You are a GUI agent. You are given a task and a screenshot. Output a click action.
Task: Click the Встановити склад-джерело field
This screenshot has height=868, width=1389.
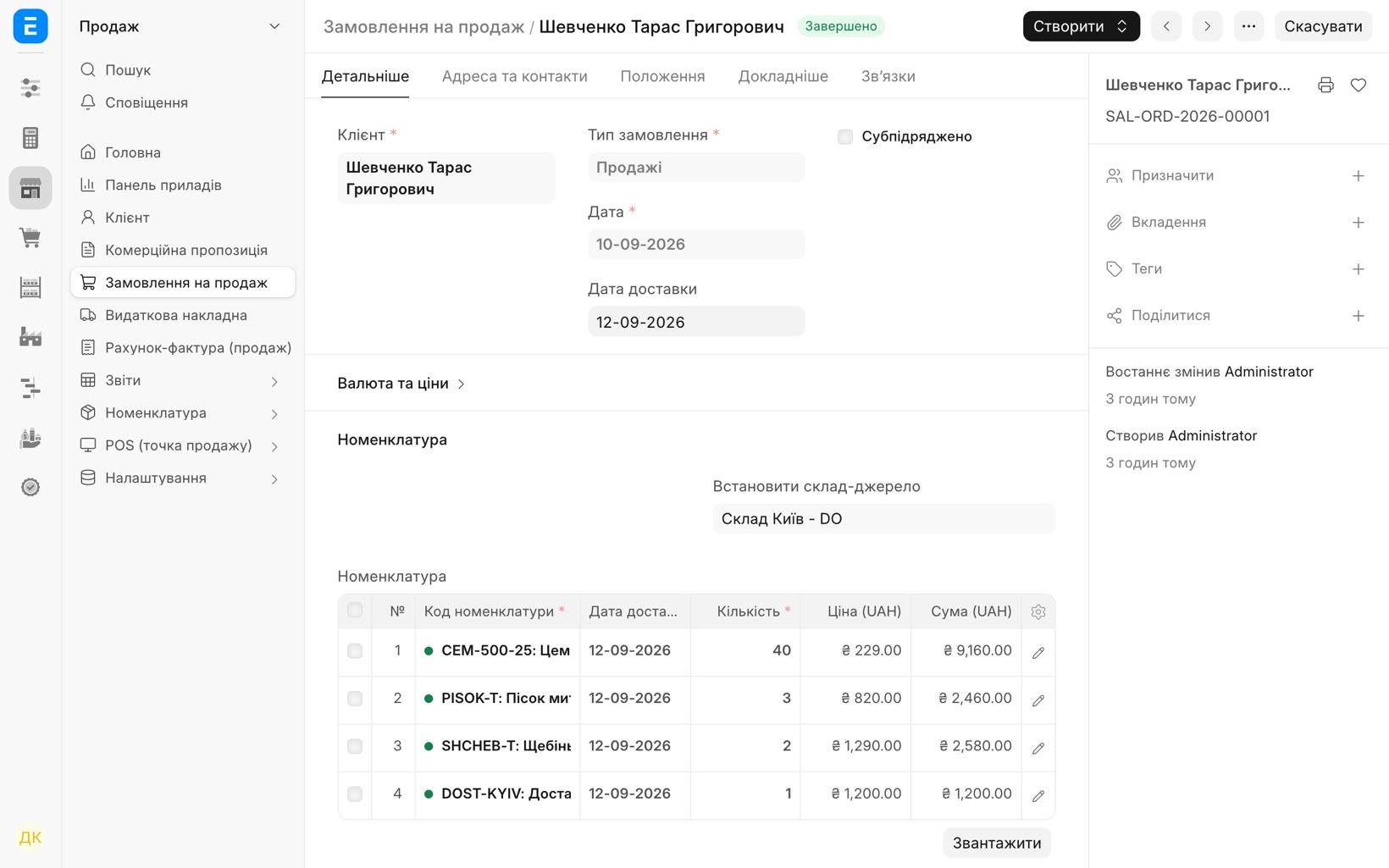tap(883, 518)
